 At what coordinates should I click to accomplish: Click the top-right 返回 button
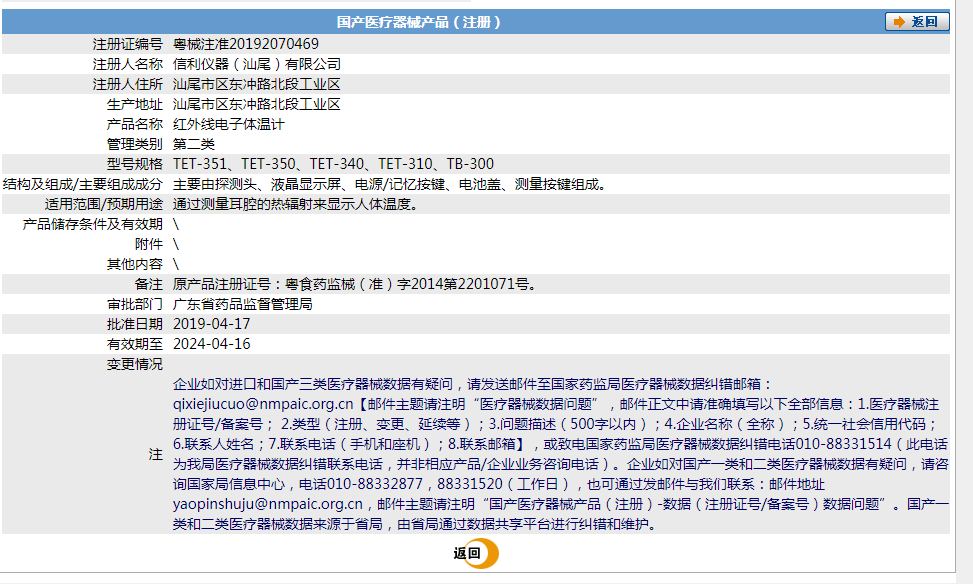917,22
